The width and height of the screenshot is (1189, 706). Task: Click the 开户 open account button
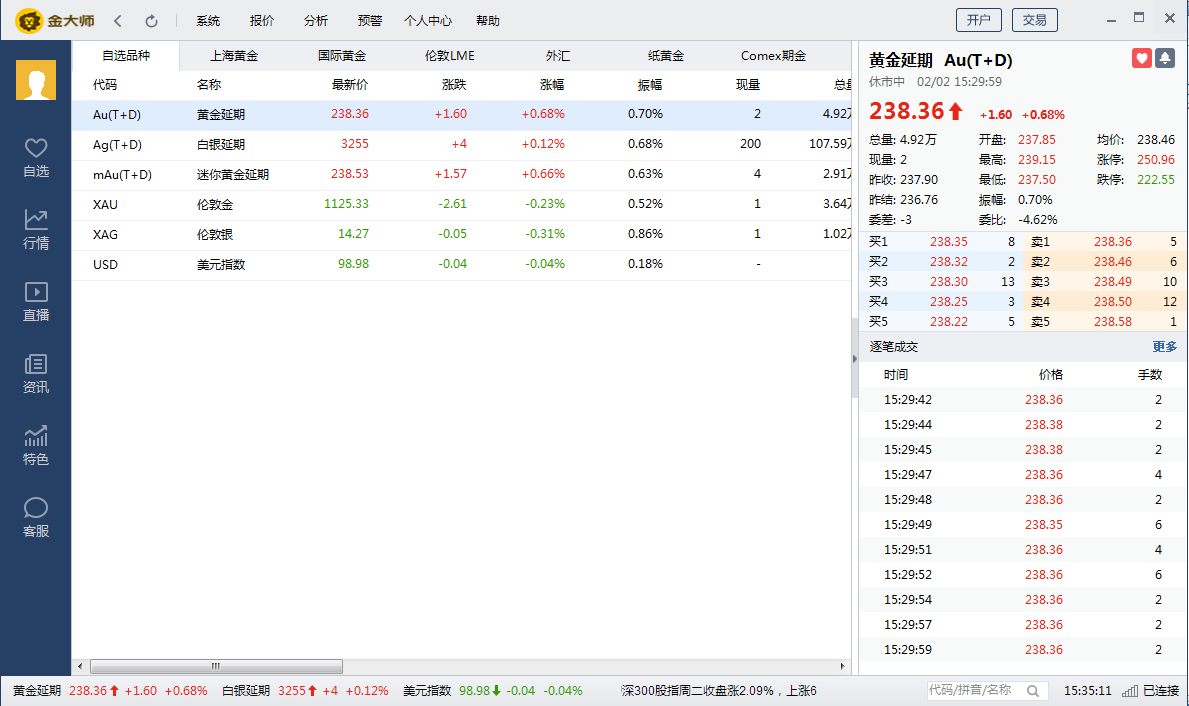979,20
